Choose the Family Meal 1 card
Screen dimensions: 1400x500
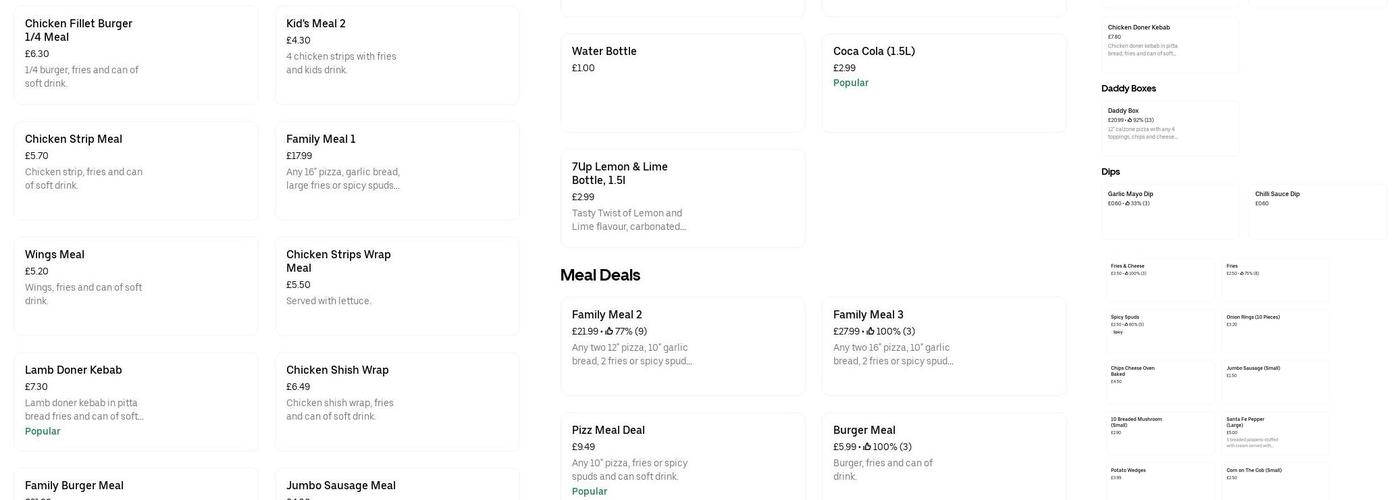(396, 170)
